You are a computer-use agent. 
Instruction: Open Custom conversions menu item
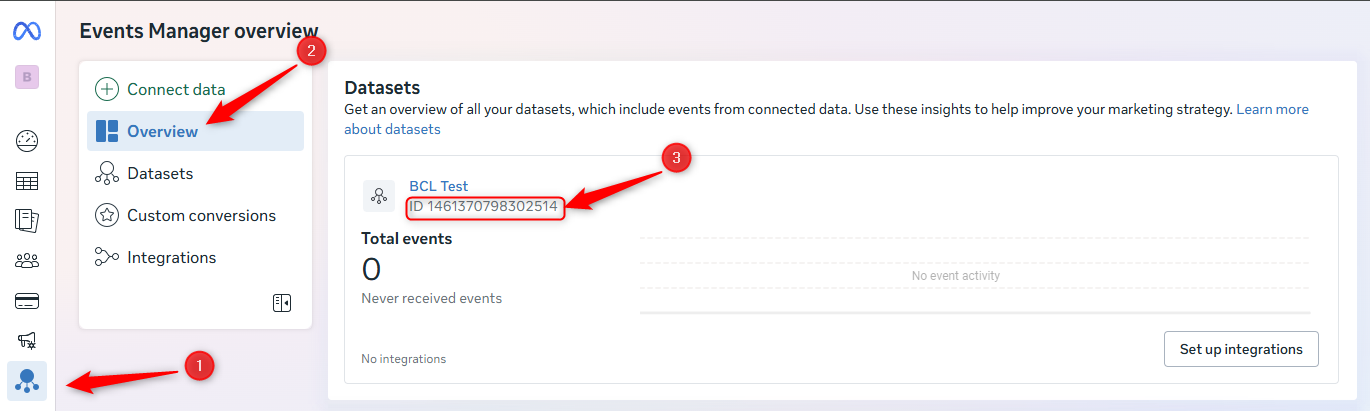click(200, 215)
